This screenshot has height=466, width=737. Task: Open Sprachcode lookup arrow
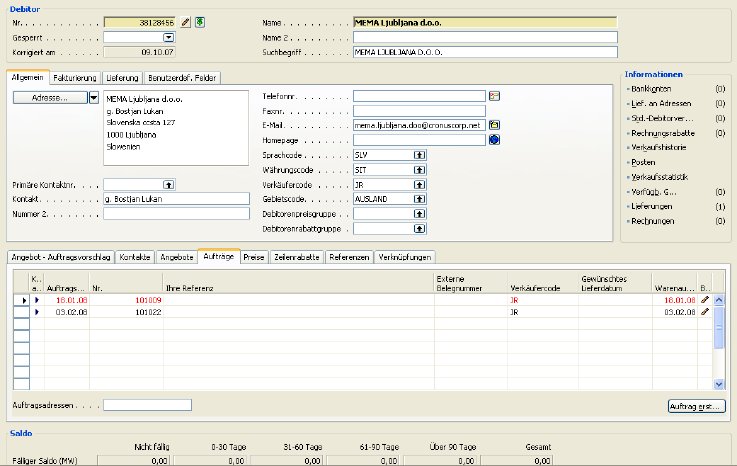coord(419,155)
